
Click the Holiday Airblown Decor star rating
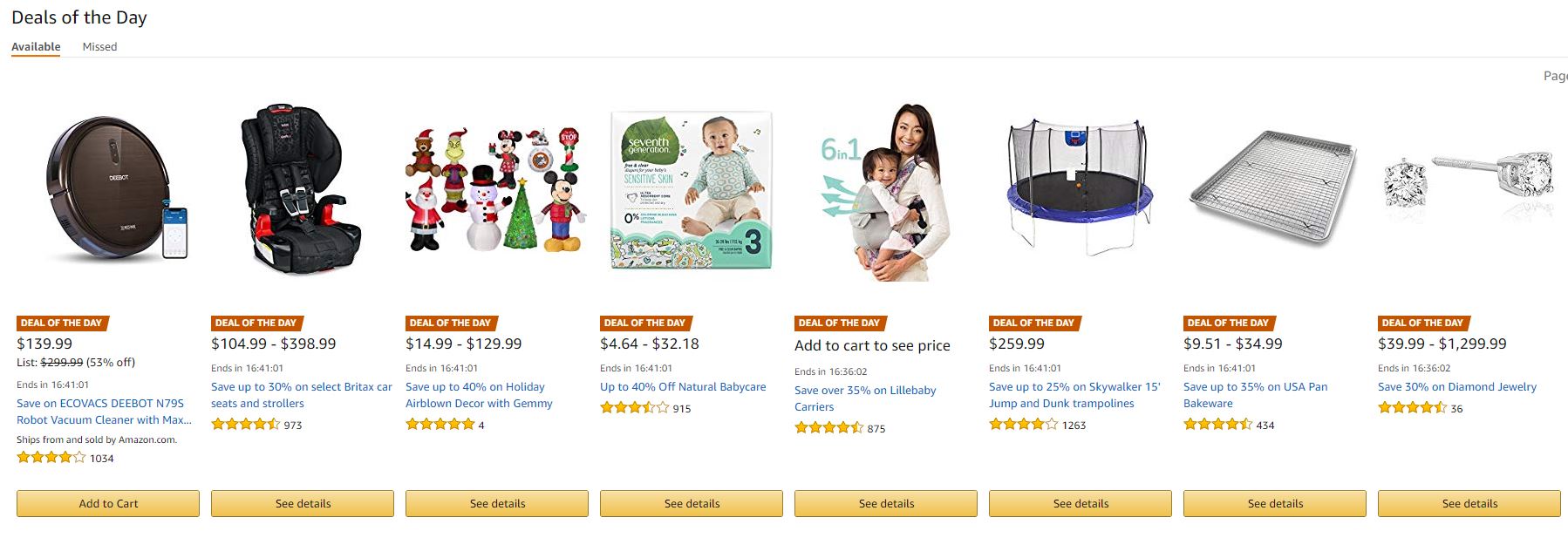pos(440,425)
